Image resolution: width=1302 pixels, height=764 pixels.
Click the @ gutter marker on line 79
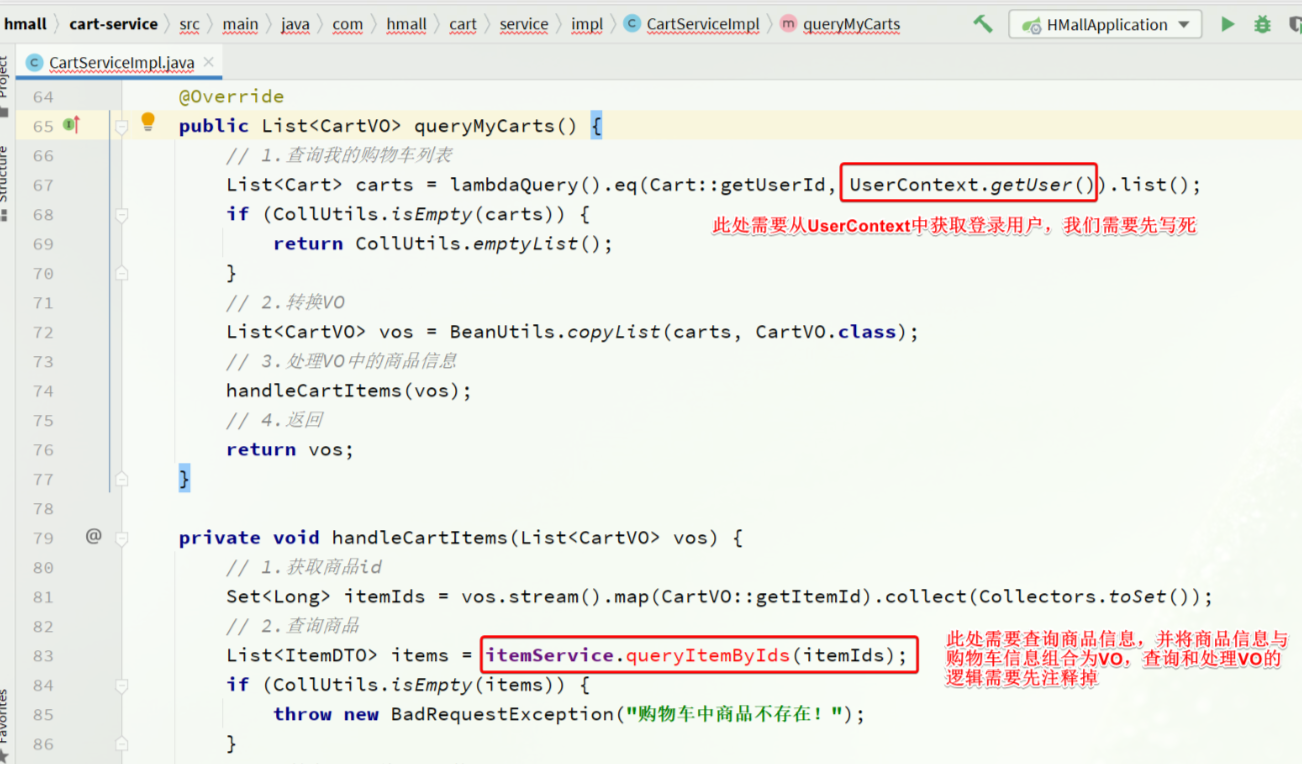coord(93,536)
